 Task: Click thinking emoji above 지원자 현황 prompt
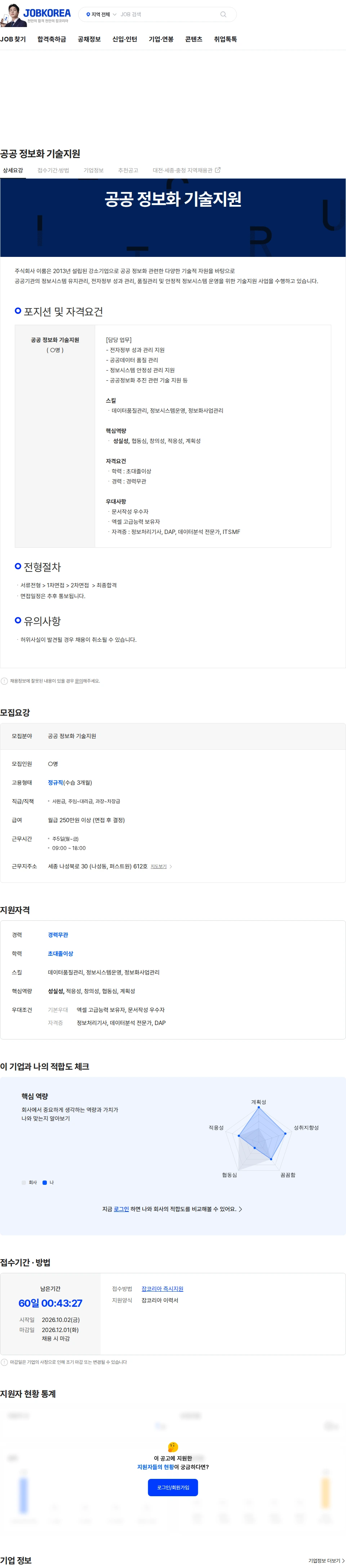coord(173,1446)
